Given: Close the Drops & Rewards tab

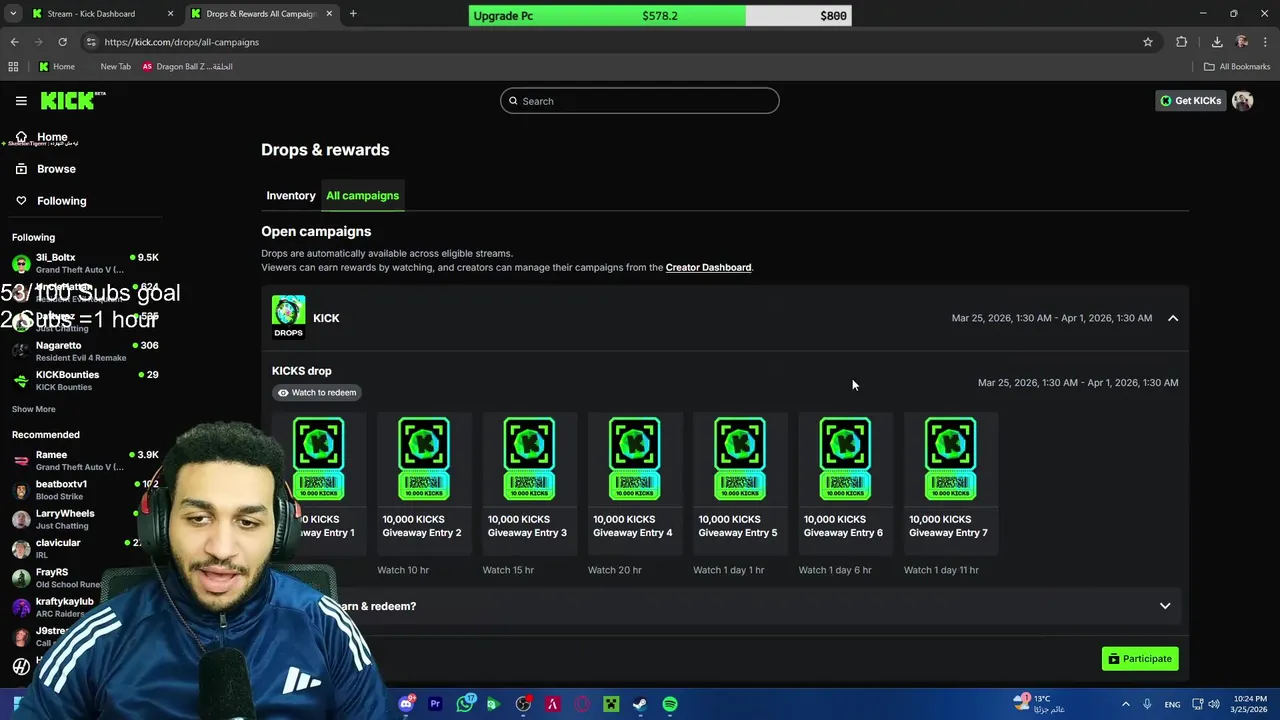Looking at the screenshot, I should tap(328, 14).
